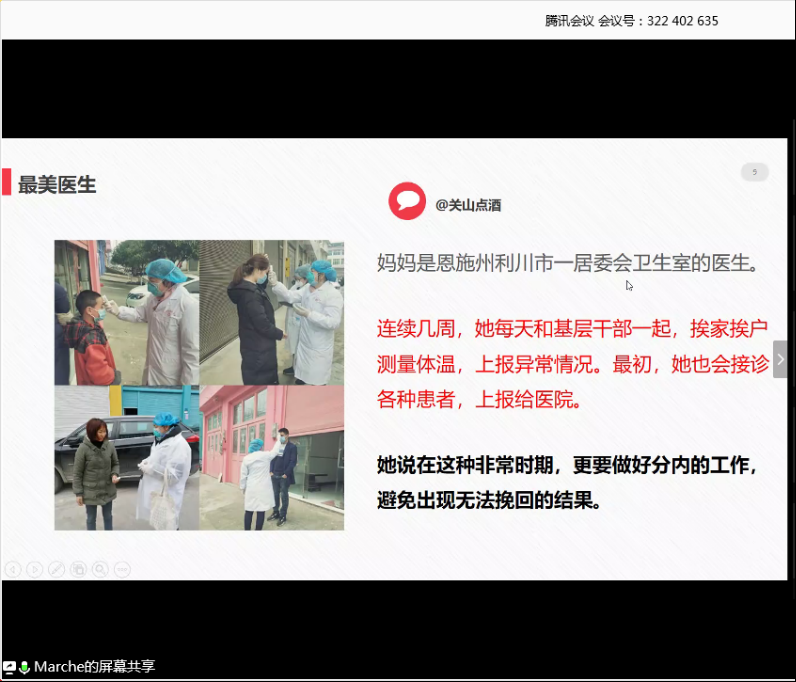Click photo with pink building doors
Image resolution: width=796 pixels, height=682 pixels.
[272, 458]
